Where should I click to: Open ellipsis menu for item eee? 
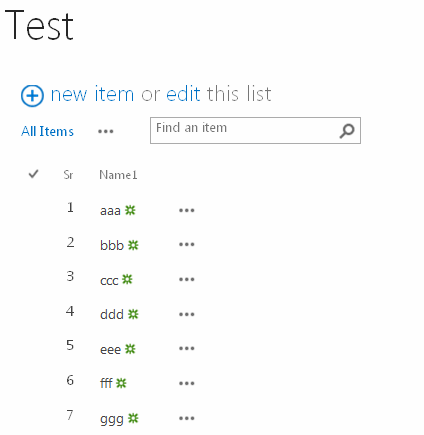coord(187,349)
